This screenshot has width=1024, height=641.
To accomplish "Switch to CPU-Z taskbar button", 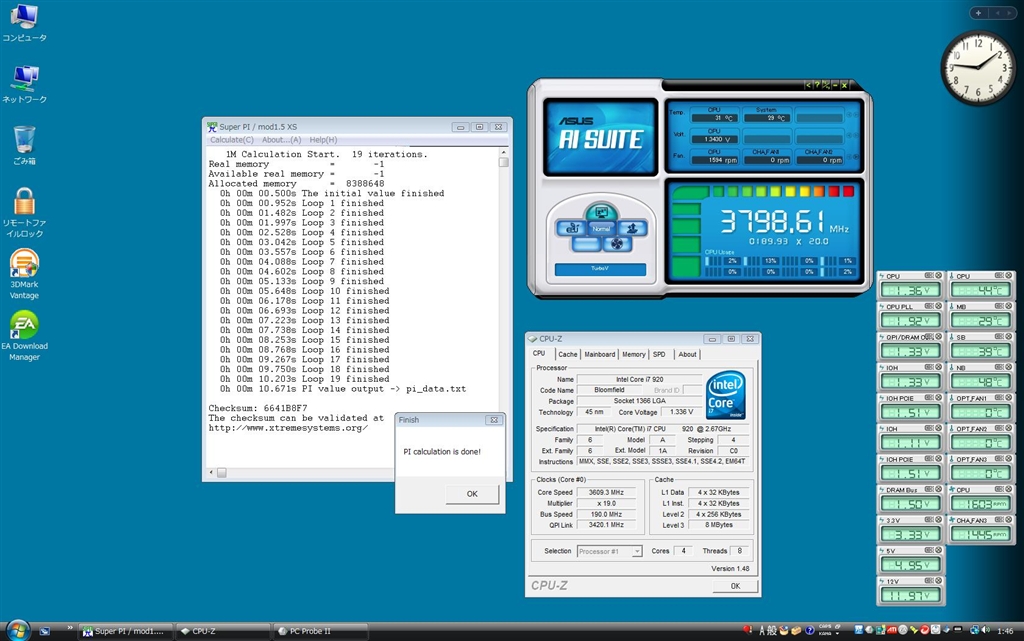I will coord(223,631).
